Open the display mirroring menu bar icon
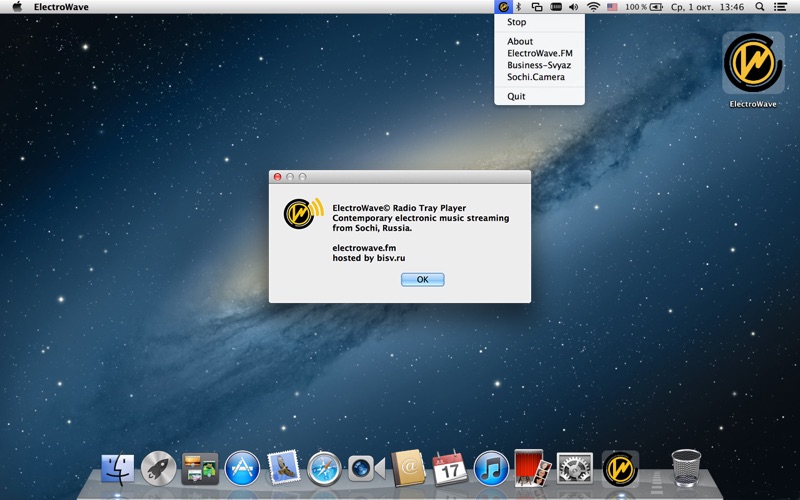Viewport: 800px width, 500px height. click(x=537, y=7)
